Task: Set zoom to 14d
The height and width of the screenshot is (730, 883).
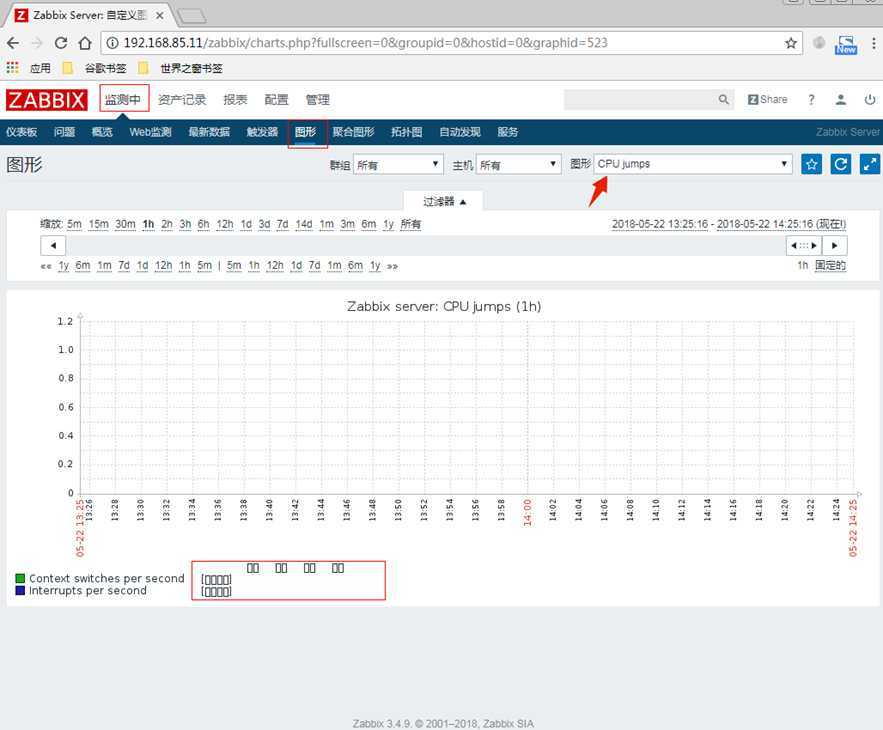Action: pos(304,224)
